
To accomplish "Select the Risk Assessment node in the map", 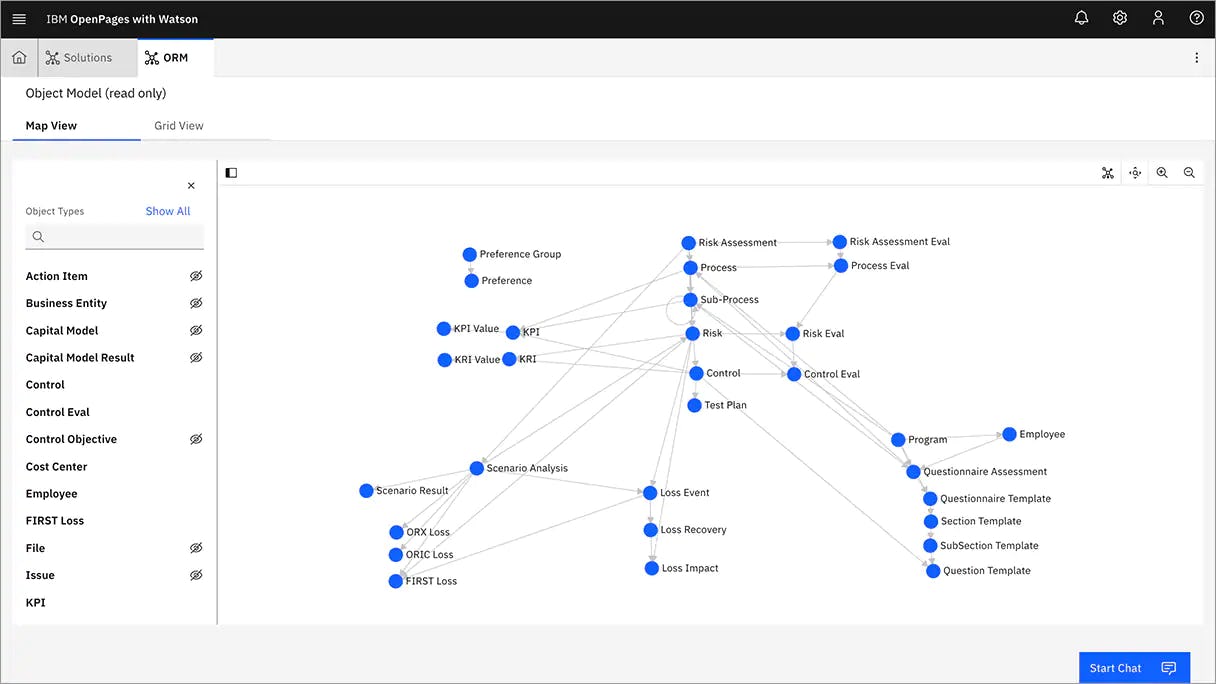I will (x=688, y=242).
